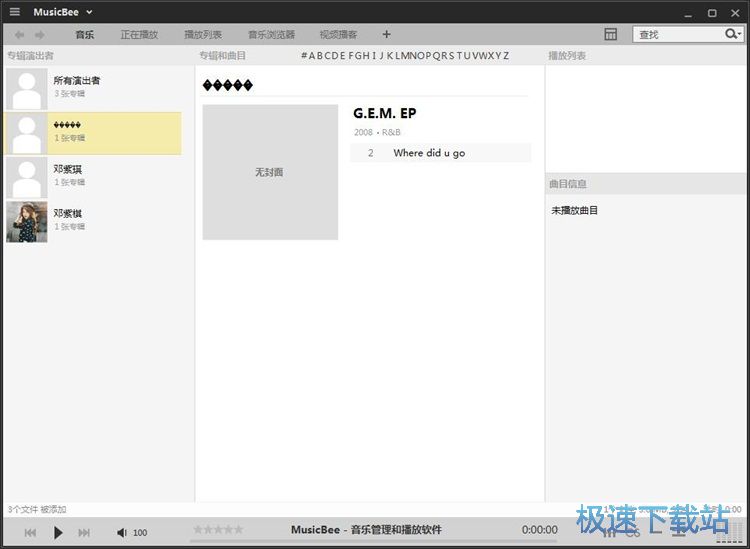Skip to next track
Image resolution: width=750 pixels, height=549 pixels.
pos(84,532)
